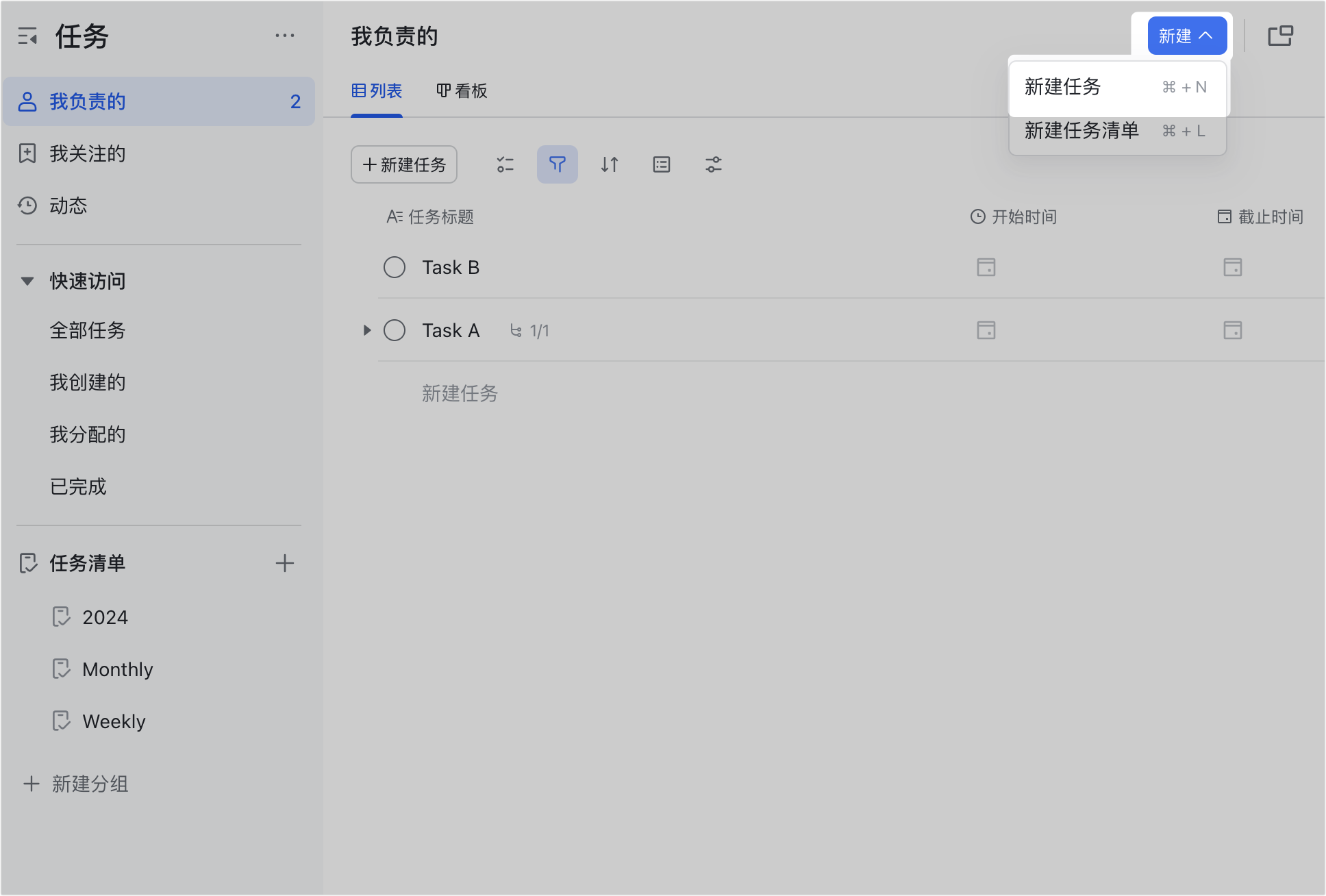The width and height of the screenshot is (1326, 896).
Task: Click the +新建任务 toolbar button
Action: click(404, 164)
